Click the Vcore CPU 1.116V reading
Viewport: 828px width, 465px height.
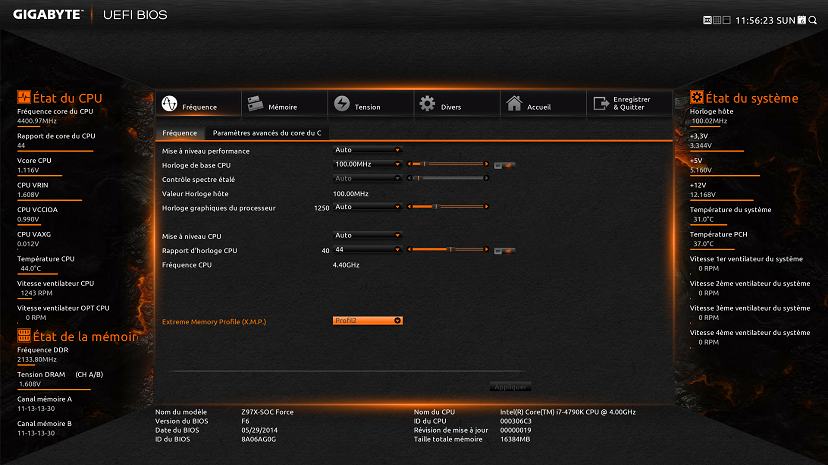(x=28, y=170)
